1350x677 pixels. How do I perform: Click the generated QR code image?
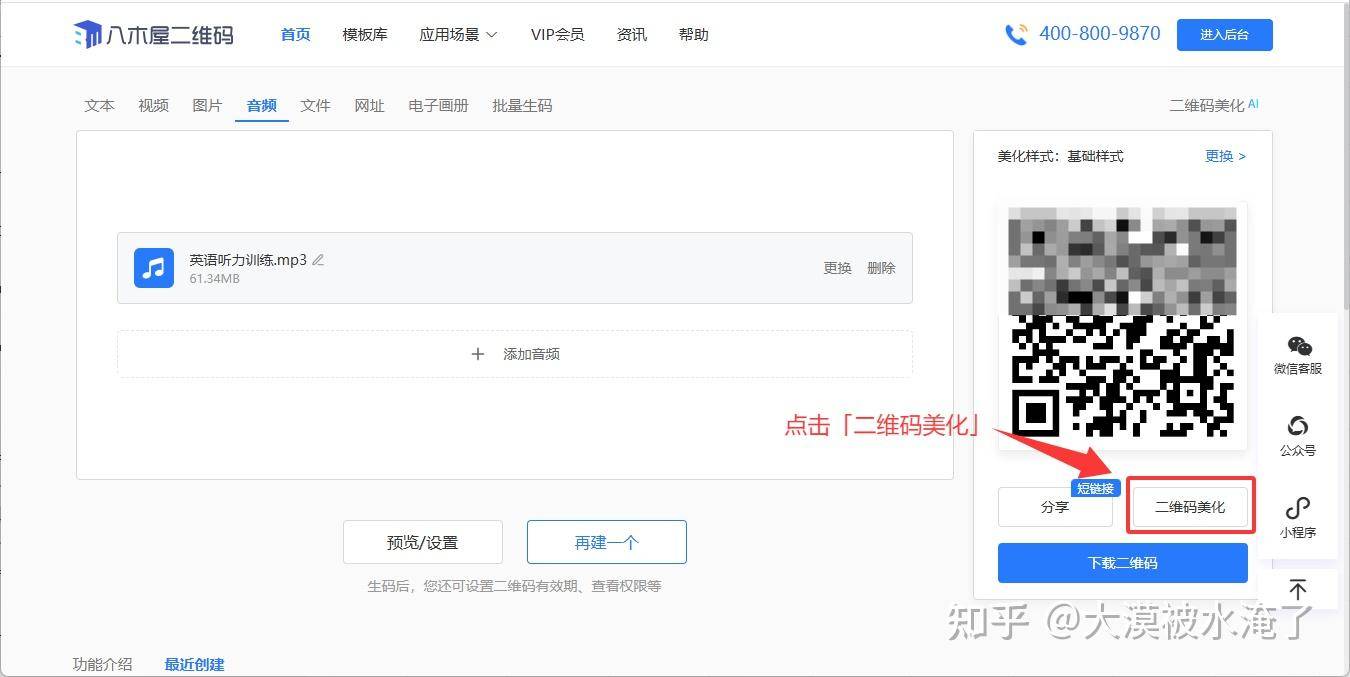coord(1122,326)
